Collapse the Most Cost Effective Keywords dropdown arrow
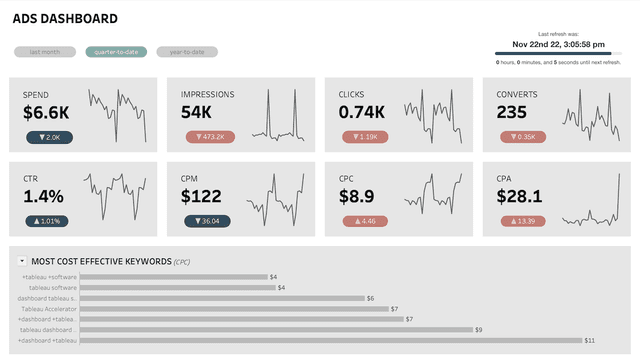 tap(22, 261)
